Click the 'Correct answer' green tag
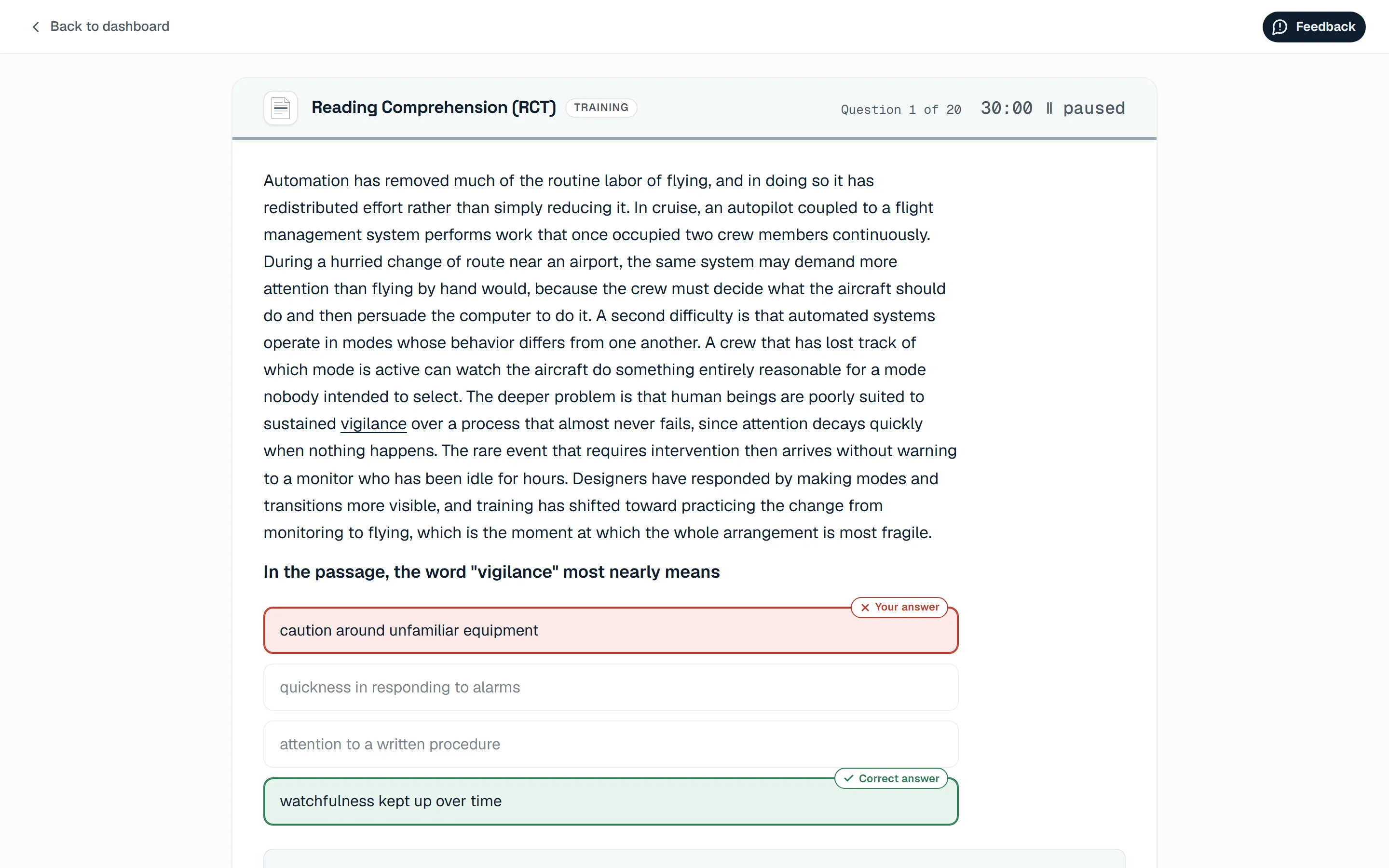 (x=891, y=778)
